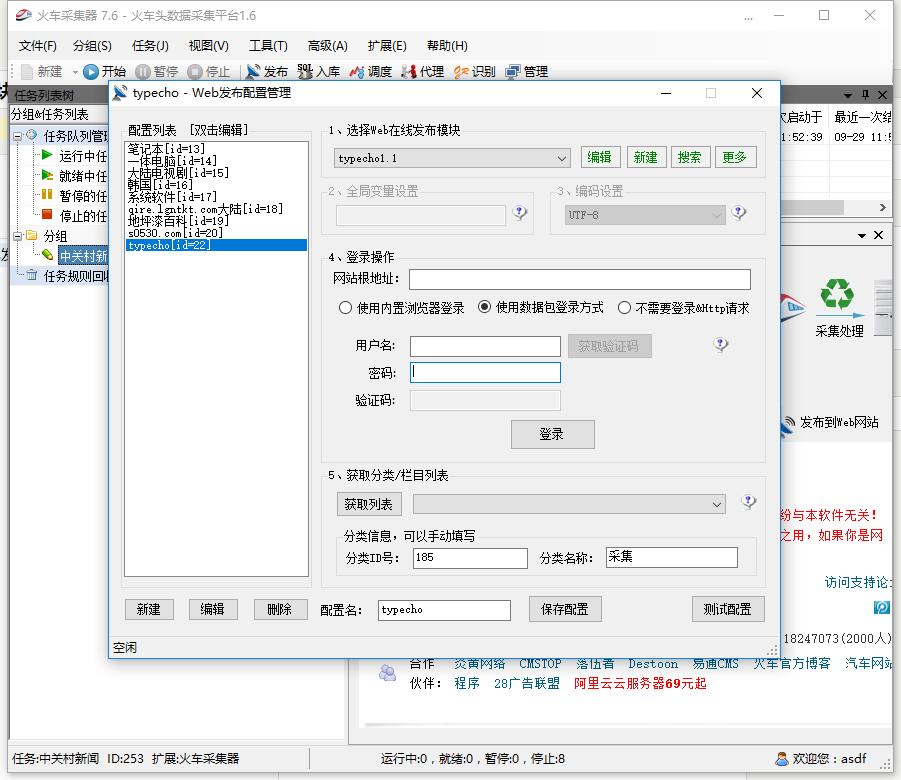Click the 网站根地址 input field
Image resolution: width=901 pixels, height=780 pixels.
(579, 279)
